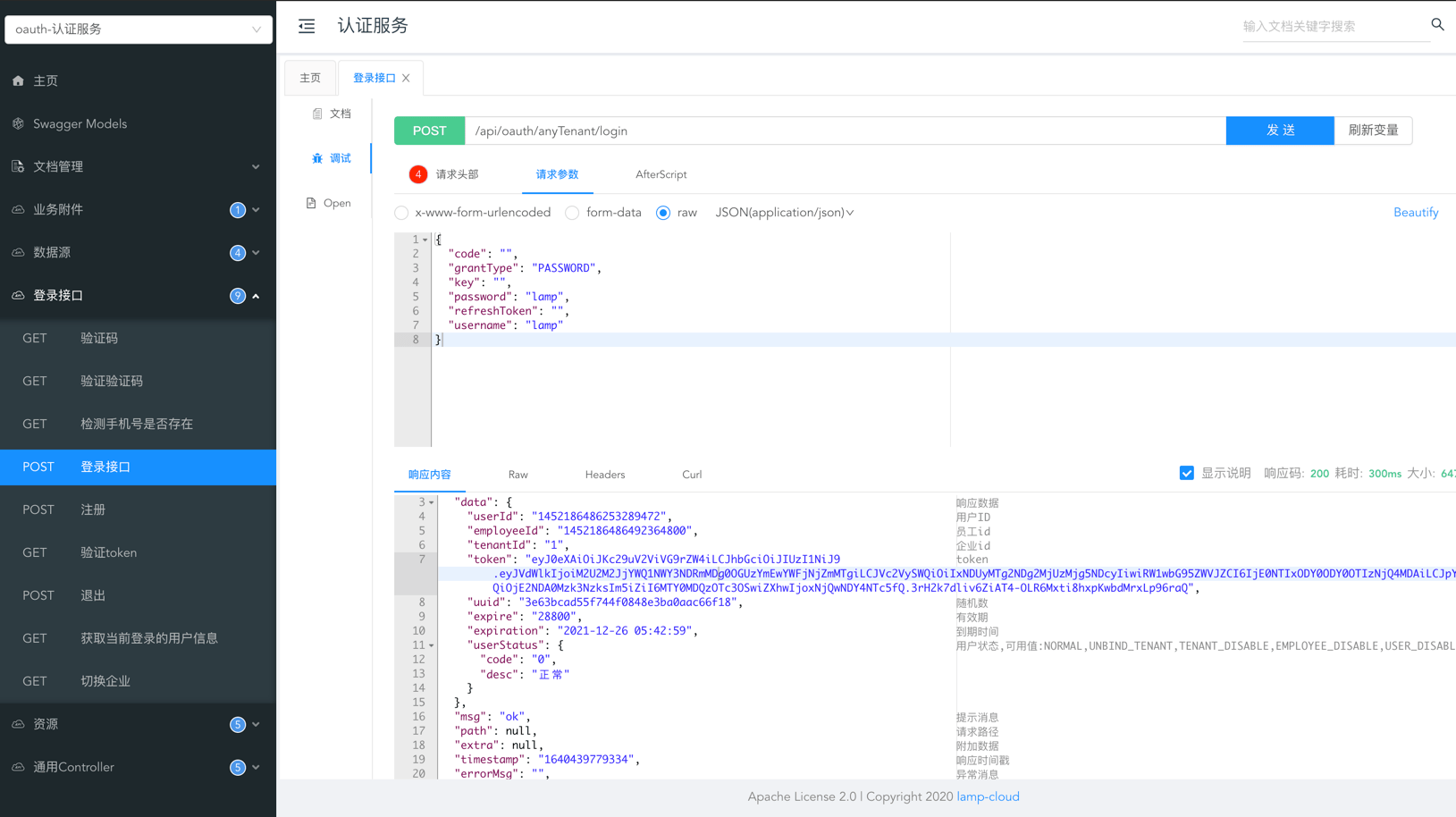This screenshot has height=817, width=1456.
Task: Click the Open file icon
Action: coord(311,203)
